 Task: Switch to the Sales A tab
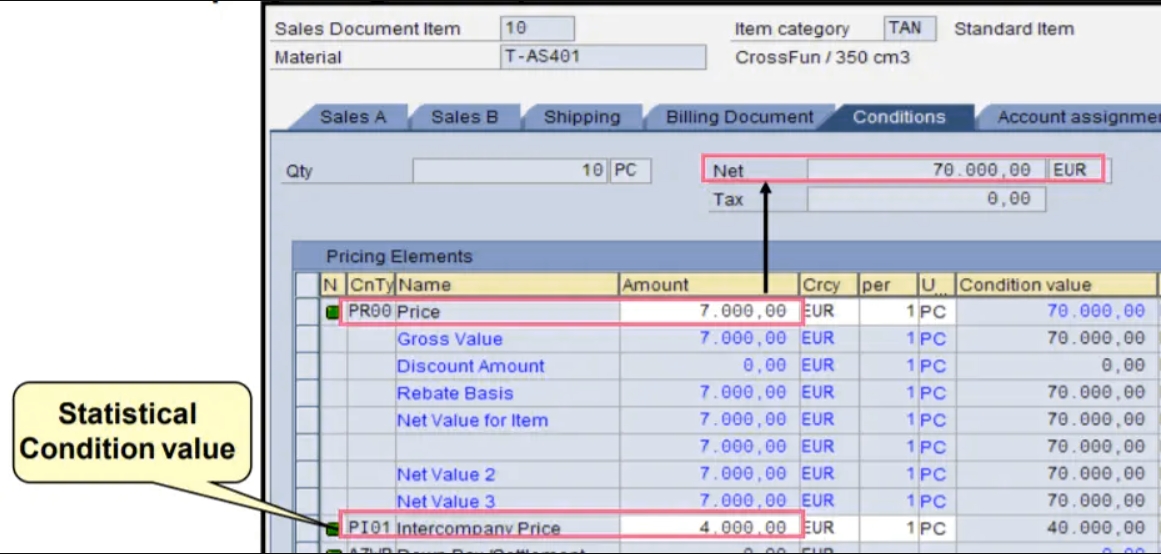[352, 117]
